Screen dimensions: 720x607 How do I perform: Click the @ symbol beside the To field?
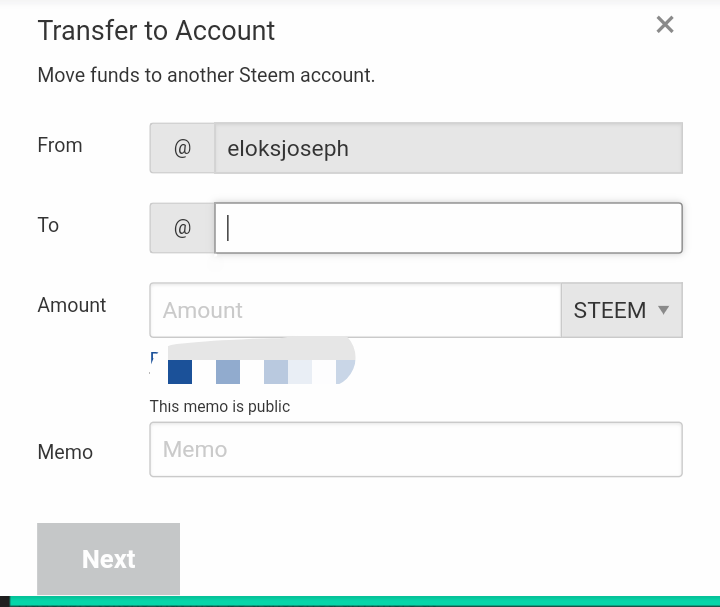(x=182, y=228)
